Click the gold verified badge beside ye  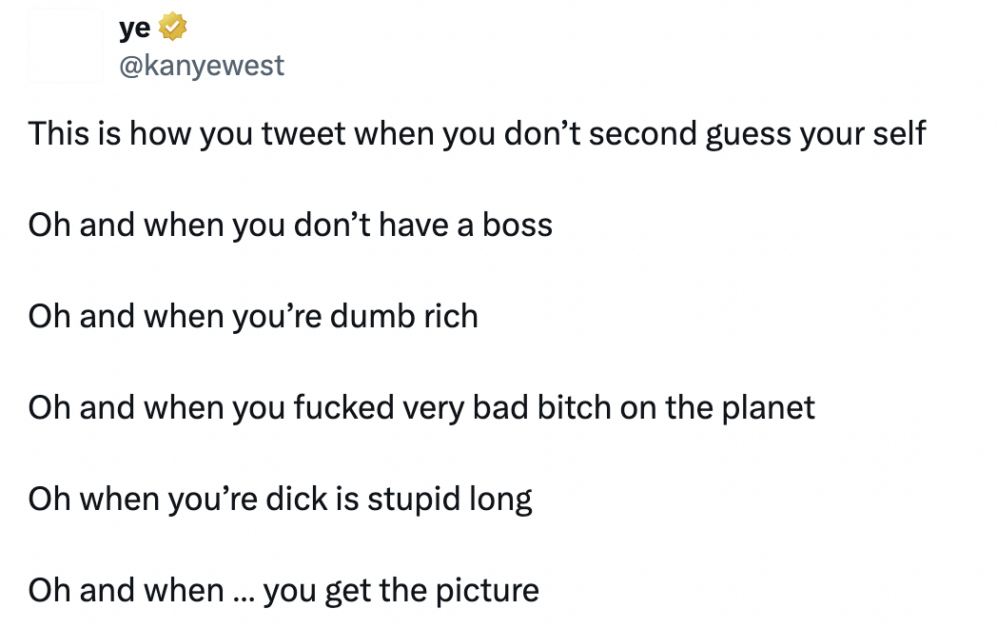click(x=172, y=27)
